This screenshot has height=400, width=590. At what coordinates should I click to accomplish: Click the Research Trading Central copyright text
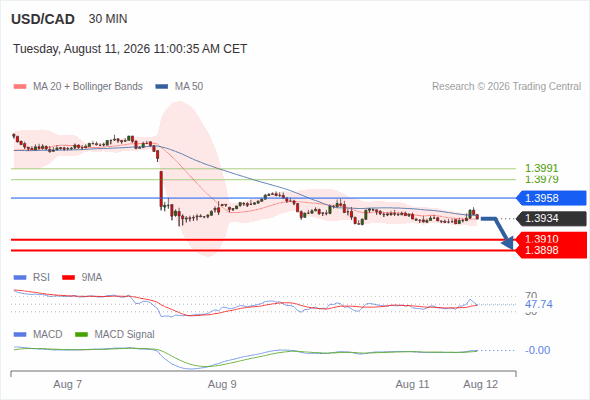(x=506, y=87)
